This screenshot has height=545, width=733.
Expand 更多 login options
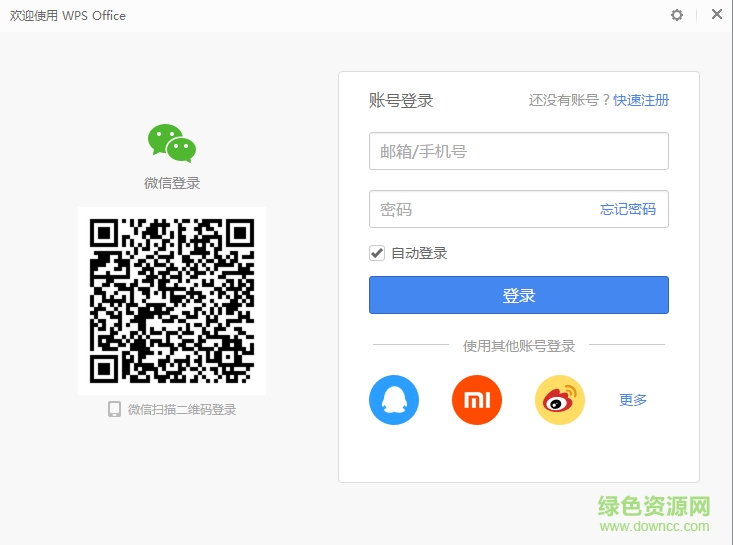(x=633, y=400)
